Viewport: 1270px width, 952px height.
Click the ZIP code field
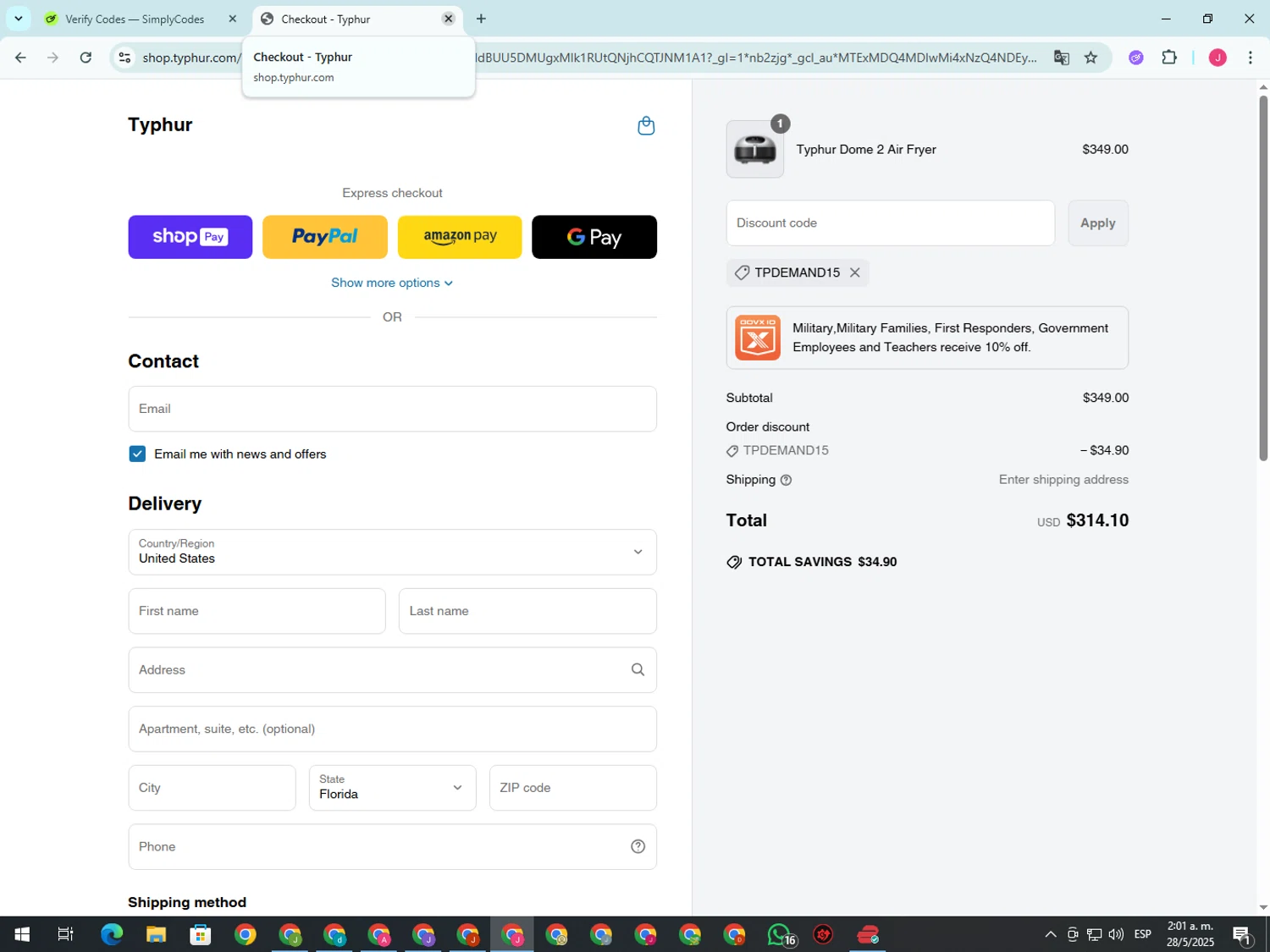tap(573, 788)
